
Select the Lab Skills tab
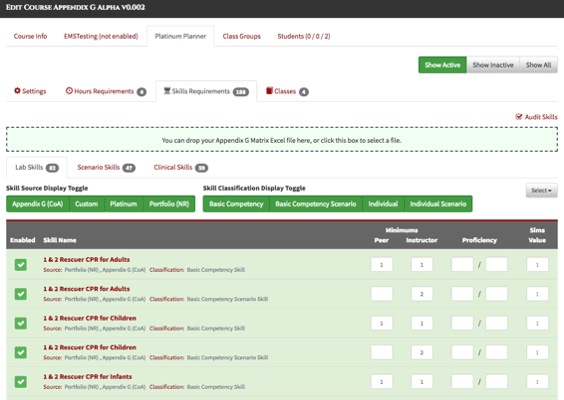point(37,168)
